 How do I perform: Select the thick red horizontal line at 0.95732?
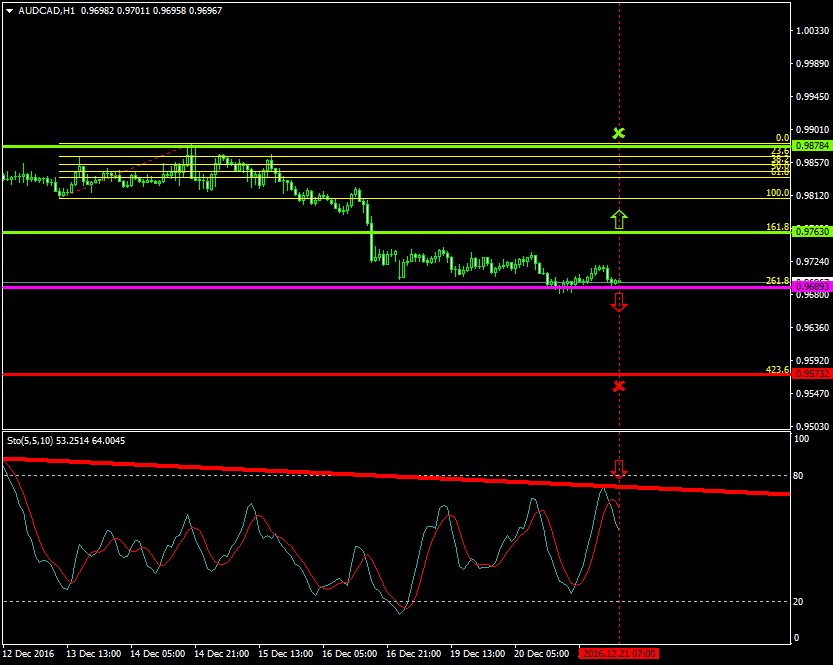pyautogui.click(x=396, y=374)
